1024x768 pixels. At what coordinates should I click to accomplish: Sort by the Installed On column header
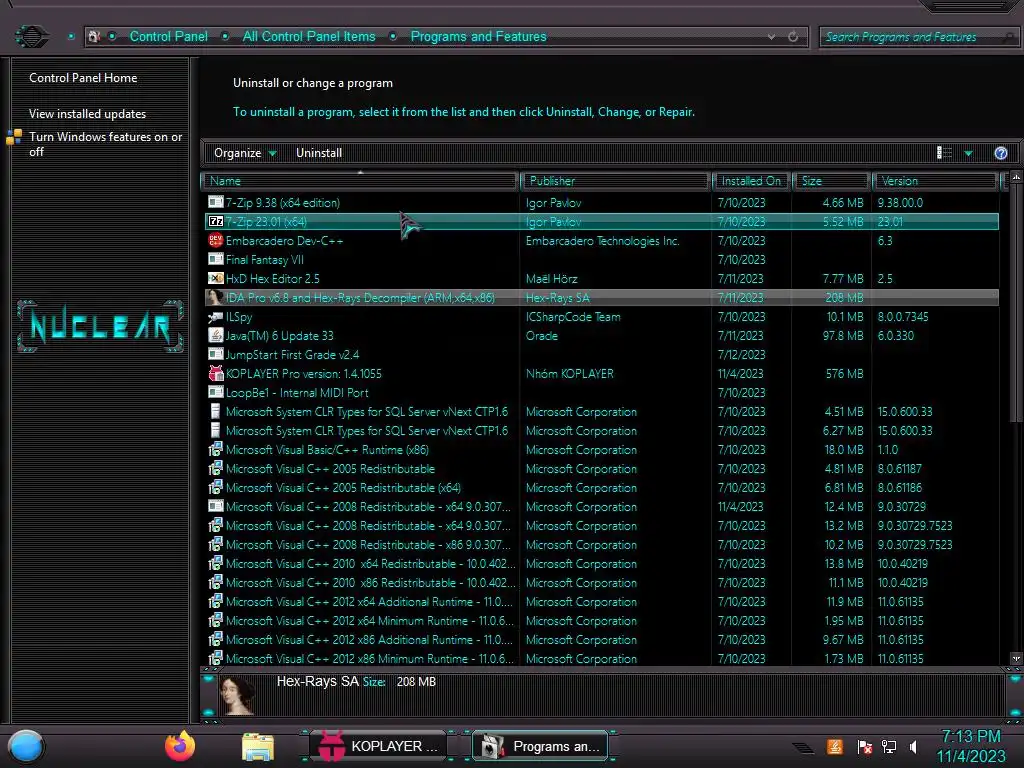[751, 181]
